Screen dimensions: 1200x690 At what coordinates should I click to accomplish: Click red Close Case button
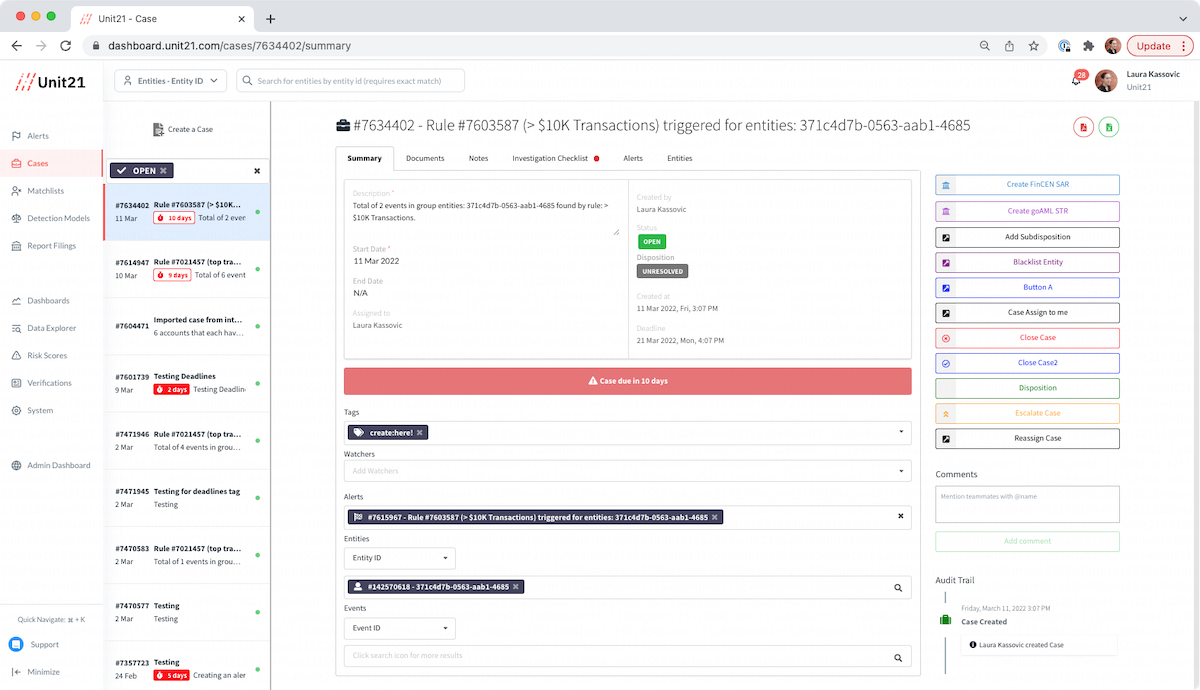click(1027, 338)
